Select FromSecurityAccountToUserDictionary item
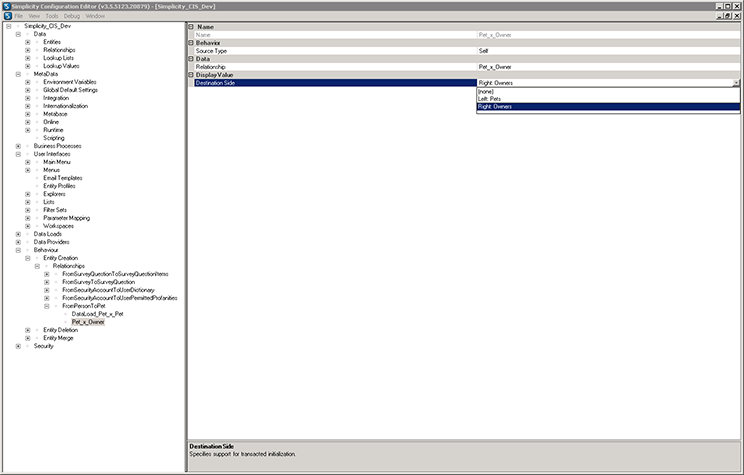The image size is (744, 475). 108,290
